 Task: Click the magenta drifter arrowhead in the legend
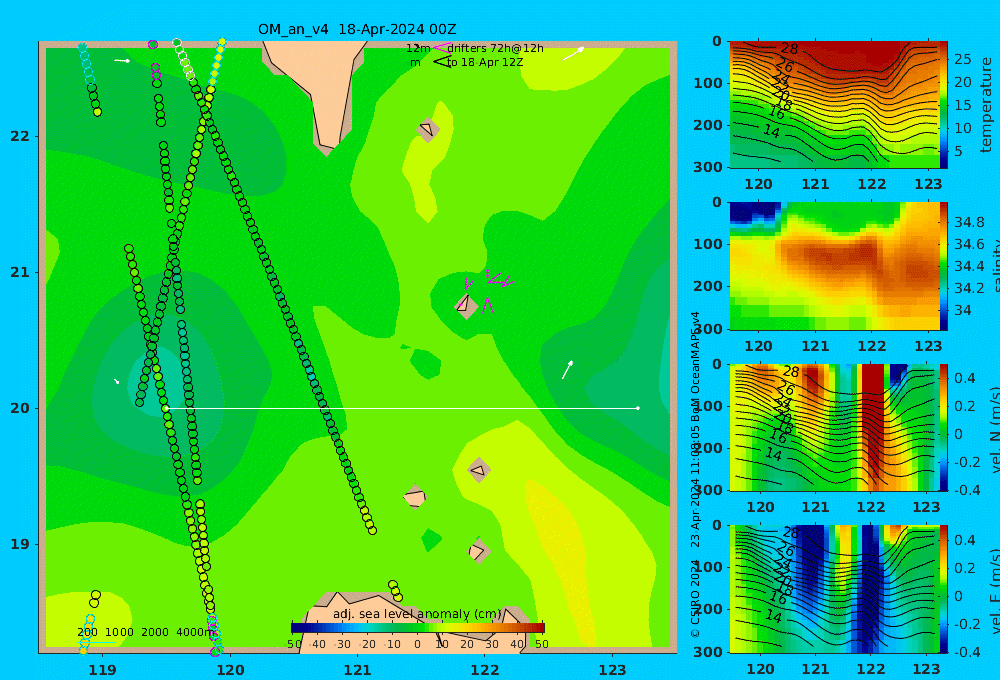point(441,47)
